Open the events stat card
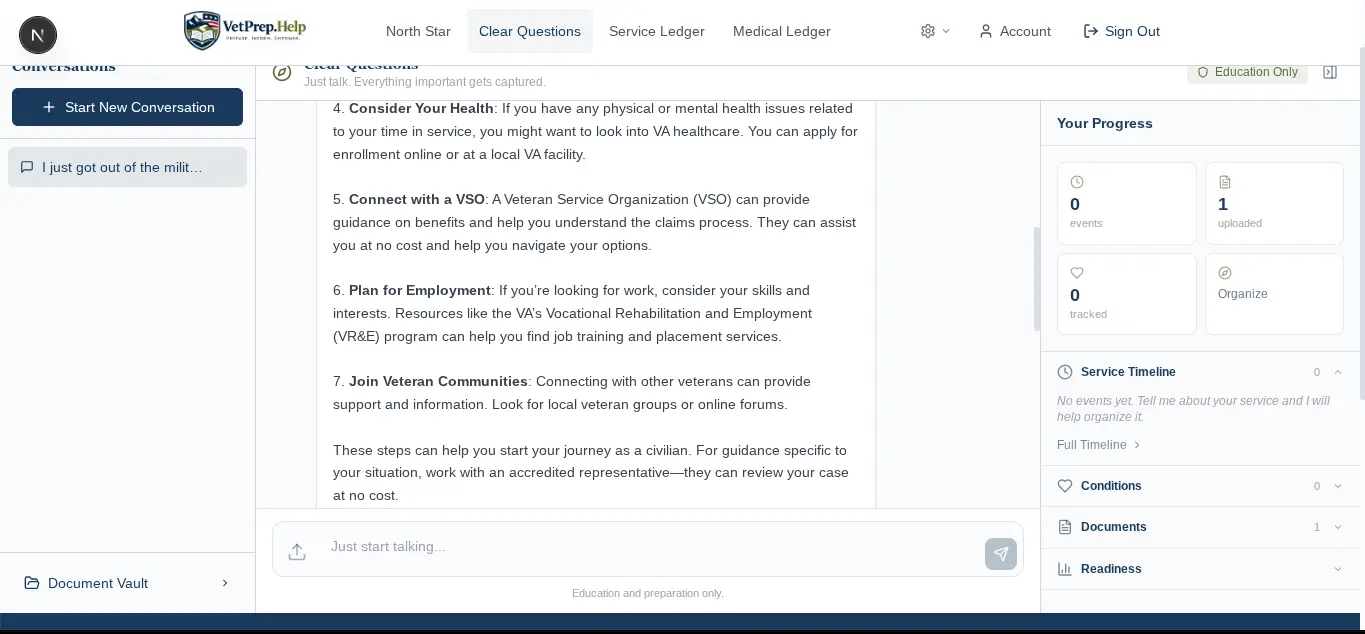The image size is (1365, 634). pos(1126,203)
